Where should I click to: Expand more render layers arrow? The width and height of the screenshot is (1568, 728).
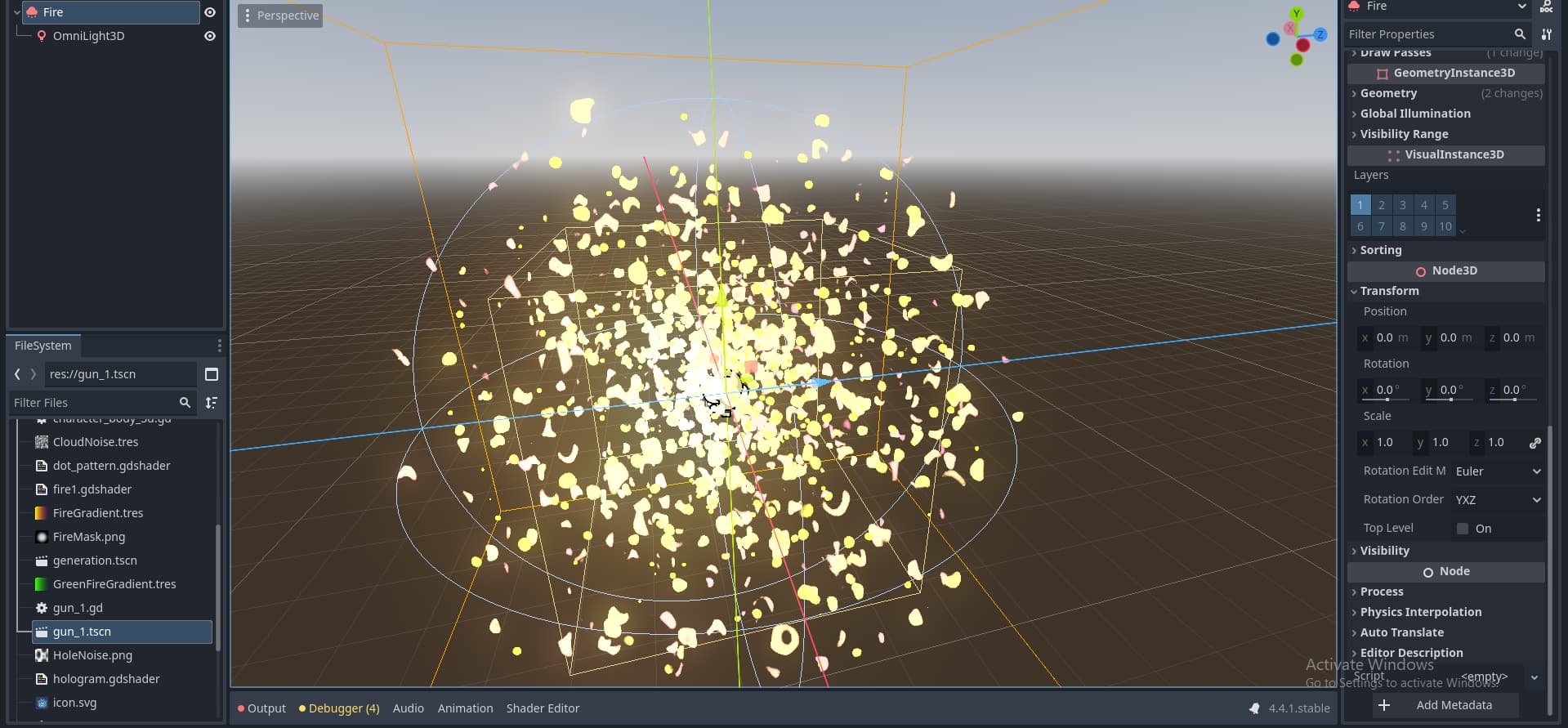[1463, 231]
